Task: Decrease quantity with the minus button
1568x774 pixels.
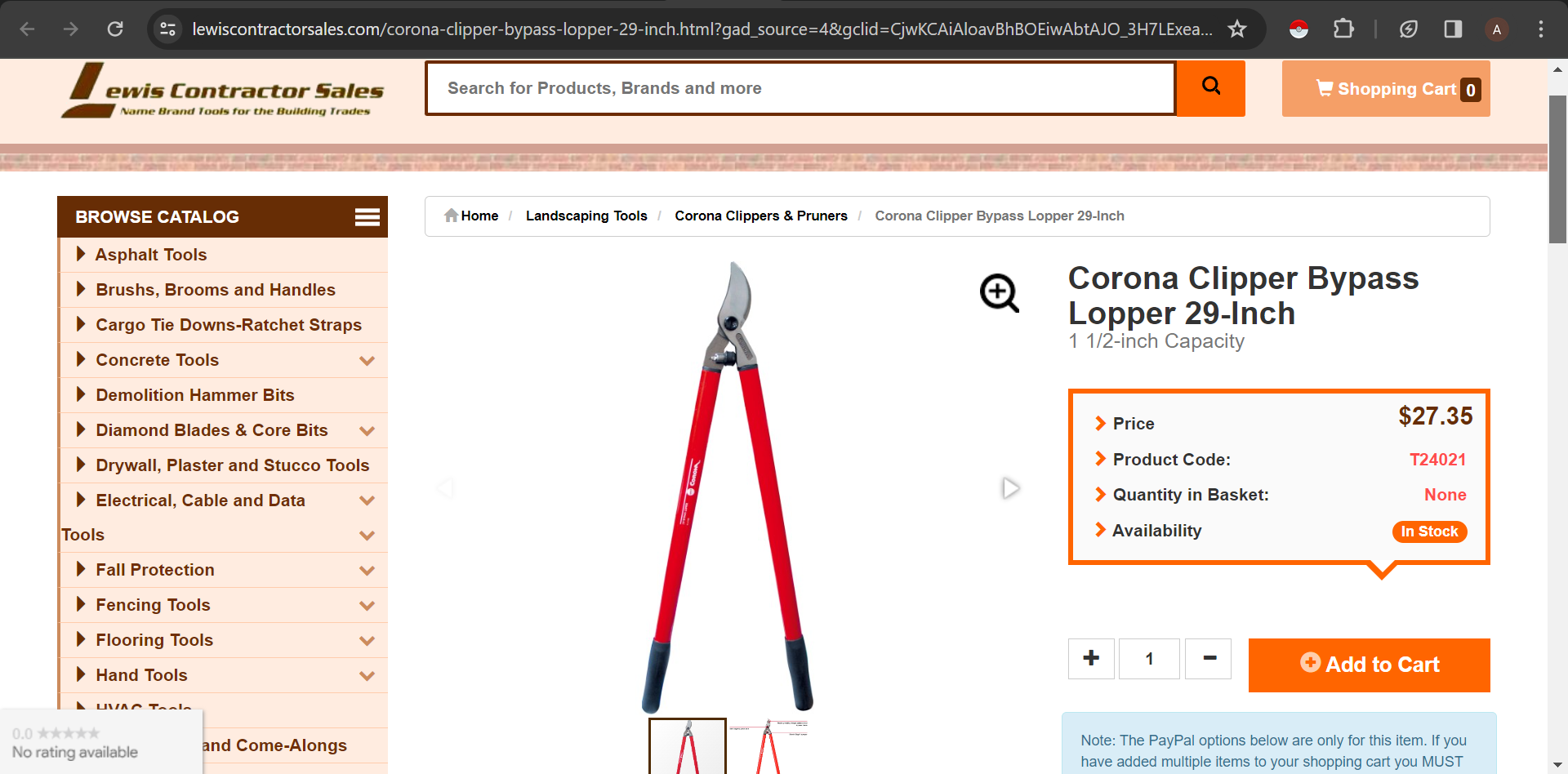Action: tap(1209, 658)
